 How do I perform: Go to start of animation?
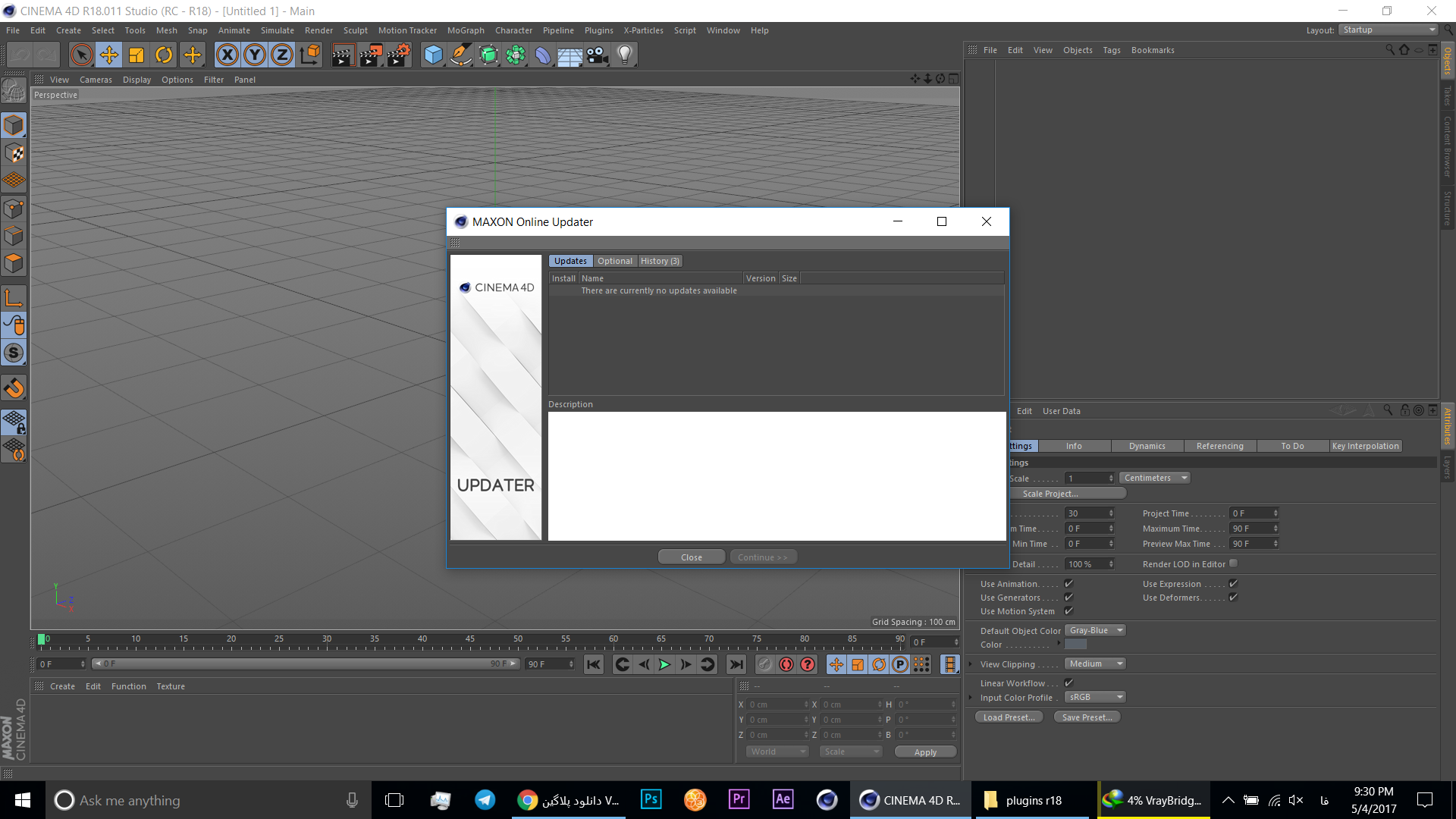coord(594,664)
